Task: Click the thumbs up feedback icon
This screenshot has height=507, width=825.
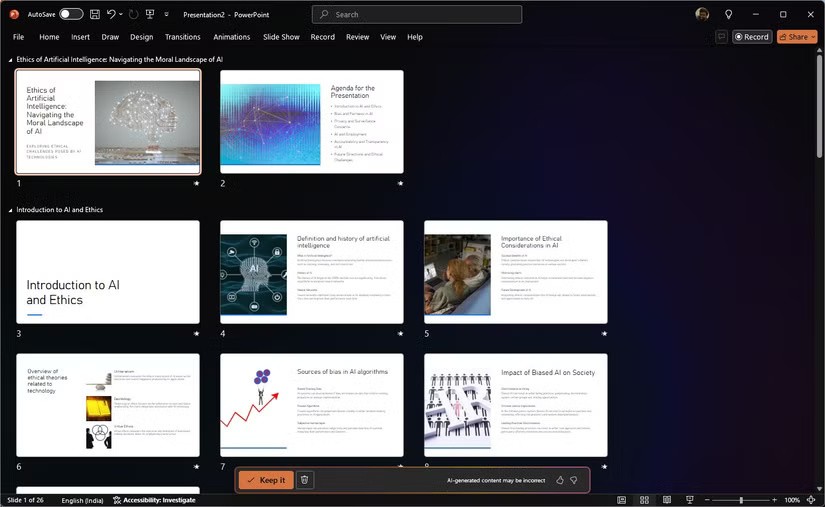Action: coord(560,480)
